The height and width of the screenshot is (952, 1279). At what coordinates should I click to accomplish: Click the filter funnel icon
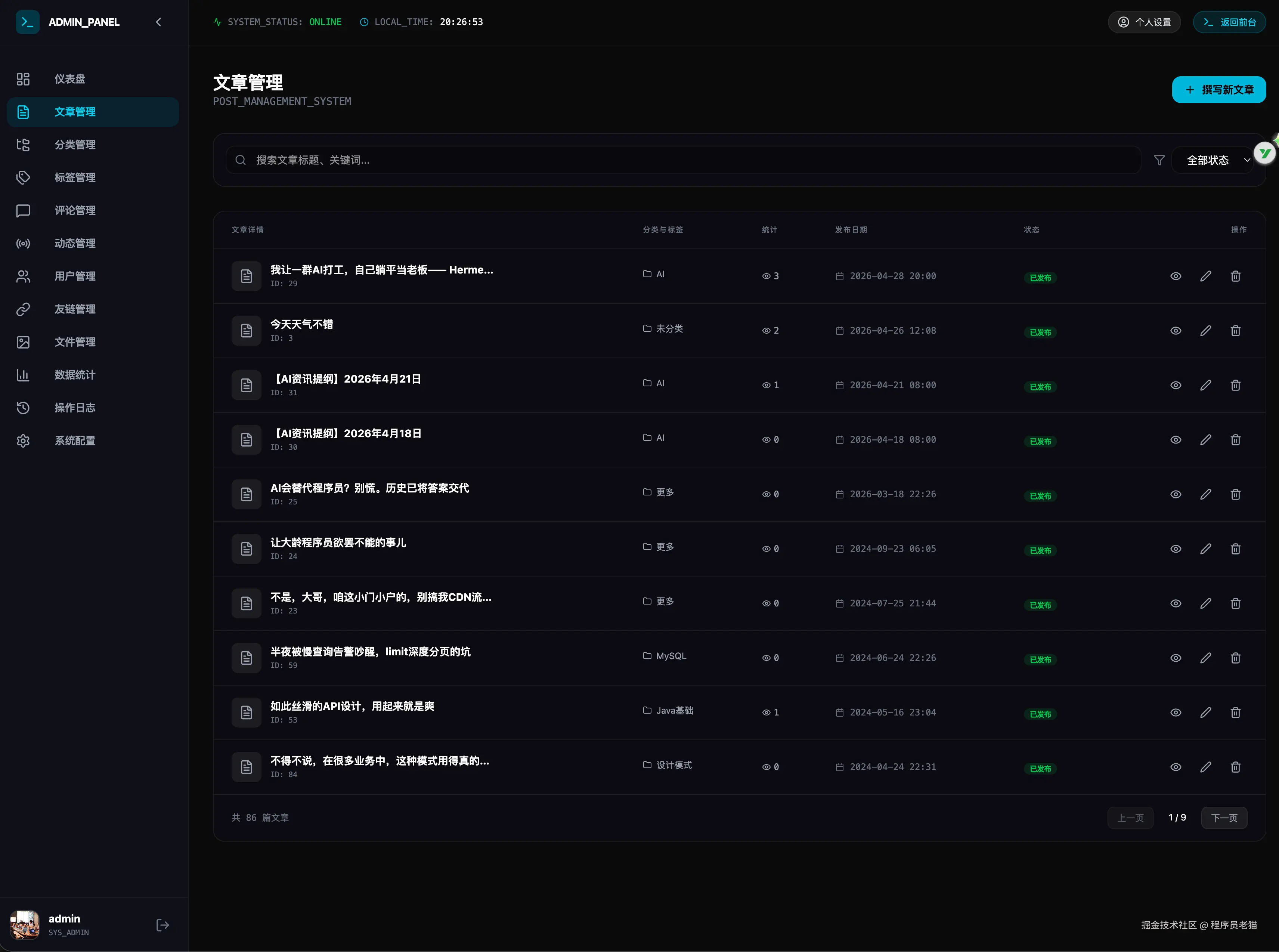pyautogui.click(x=1159, y=160)
